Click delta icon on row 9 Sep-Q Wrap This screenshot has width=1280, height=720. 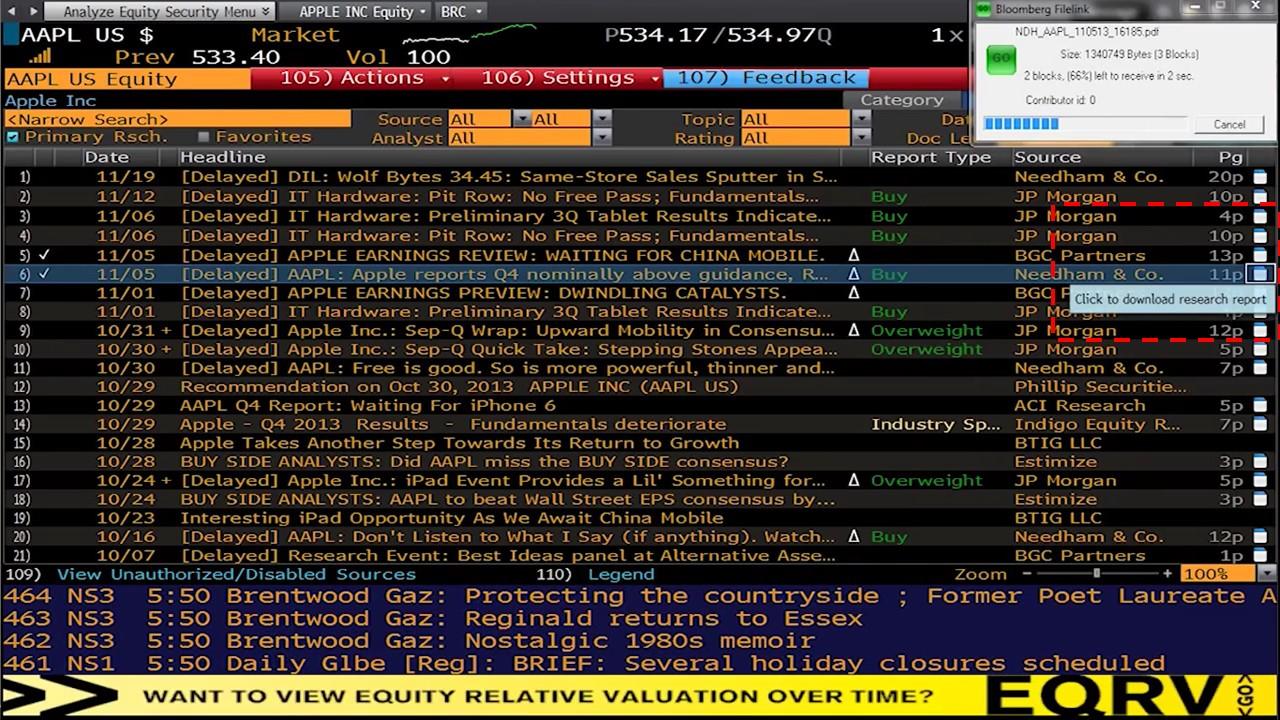point(854,330)
